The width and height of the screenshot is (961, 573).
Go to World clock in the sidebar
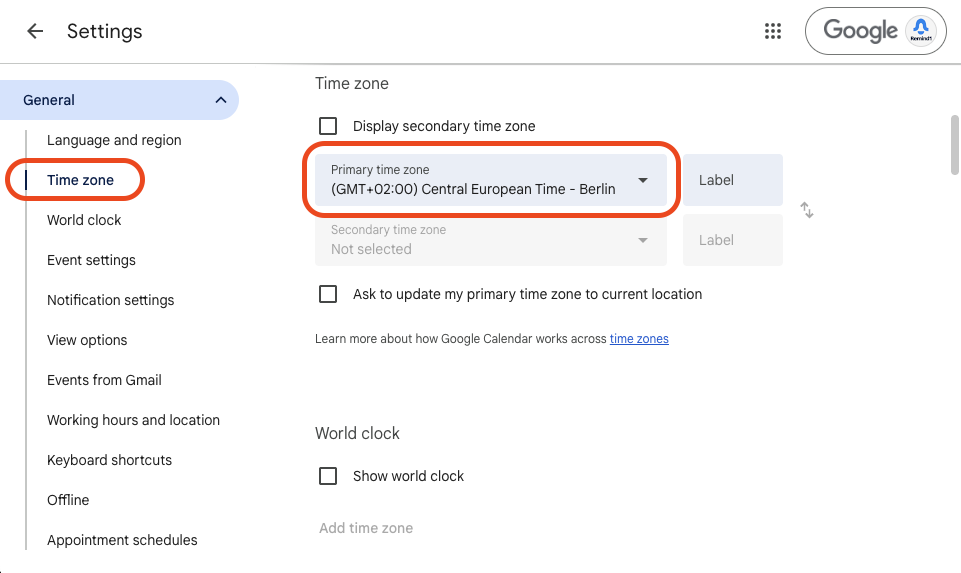pyautogui.click(x=84, y=220)
